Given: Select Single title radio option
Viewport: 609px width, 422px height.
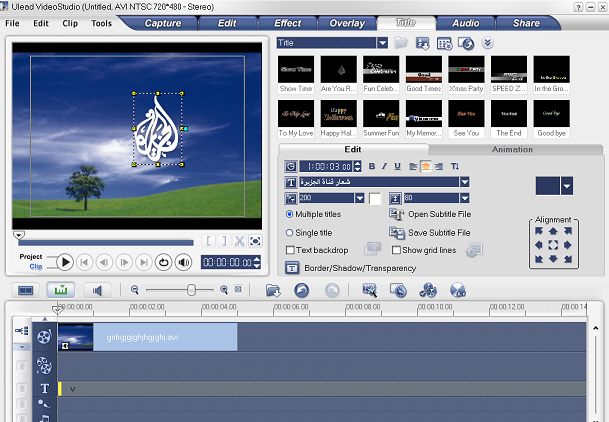Looking at the screenshot, I should click(x=289, y=233).
